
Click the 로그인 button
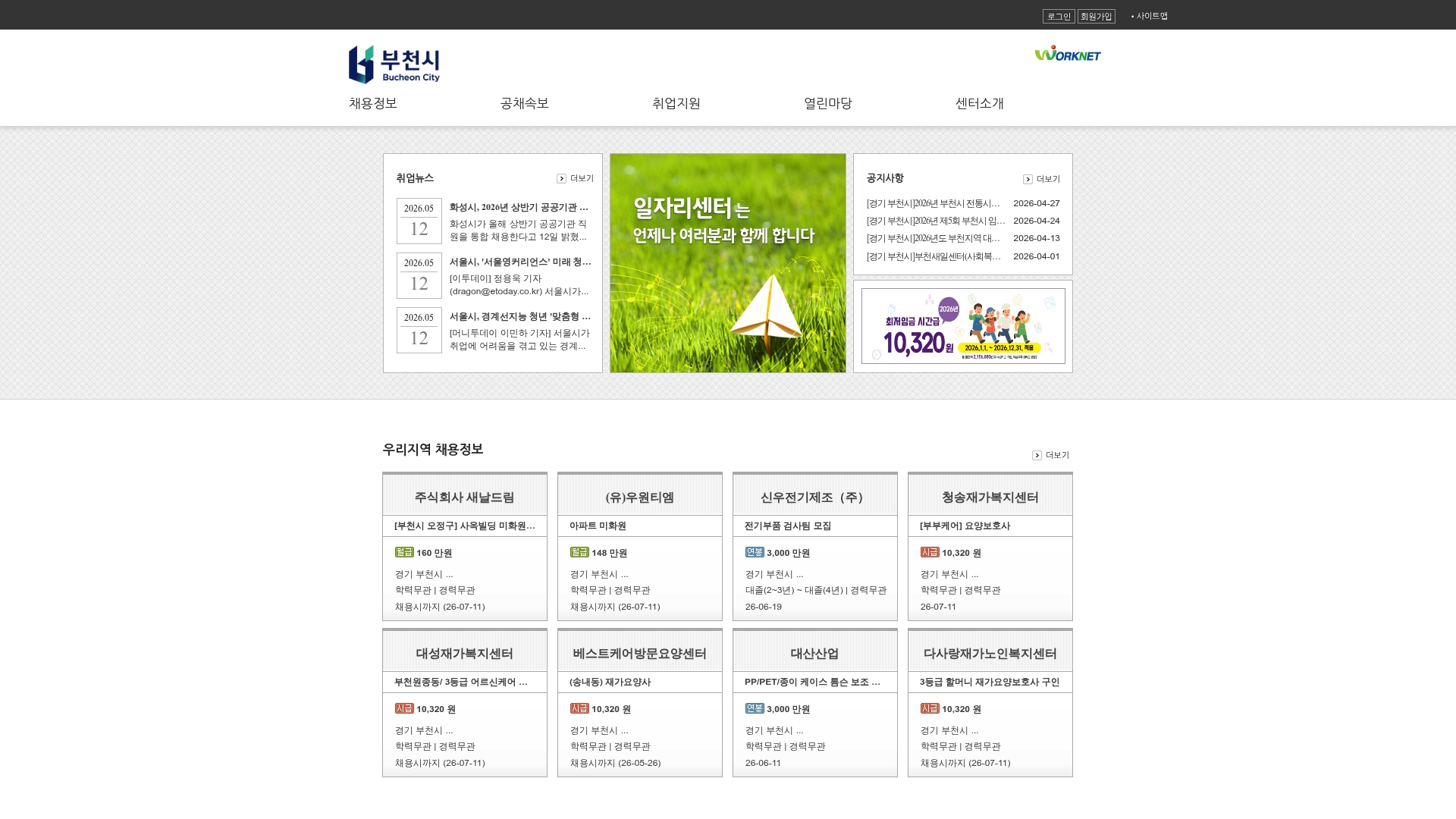(1059, 16)
